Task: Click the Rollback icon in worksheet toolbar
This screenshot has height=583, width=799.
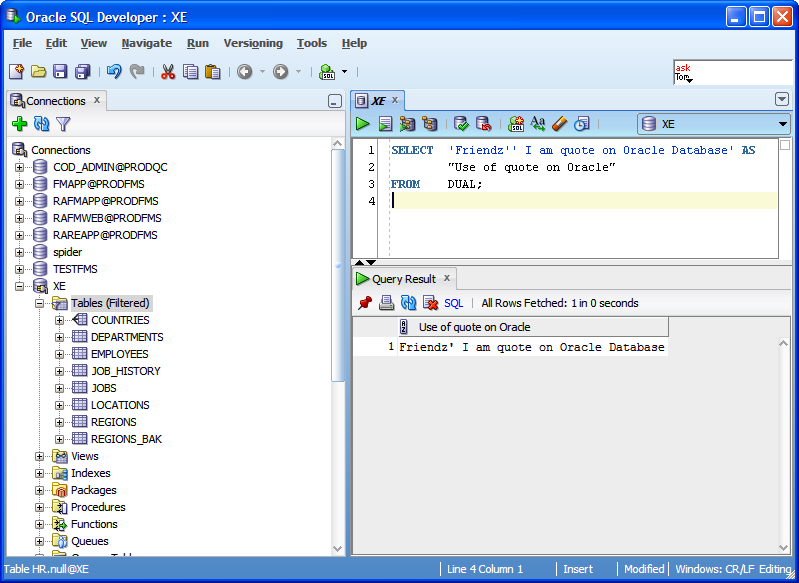Action: tap(483, 124)
